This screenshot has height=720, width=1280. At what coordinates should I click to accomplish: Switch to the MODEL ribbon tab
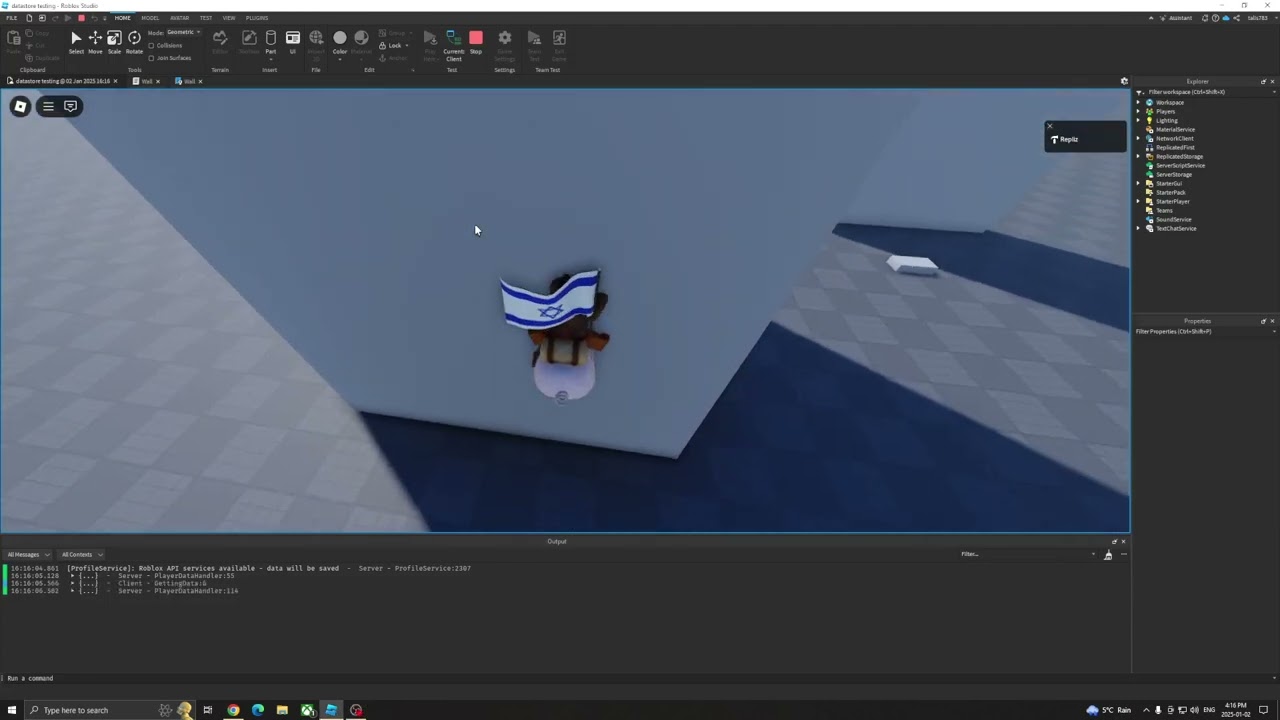150,18
